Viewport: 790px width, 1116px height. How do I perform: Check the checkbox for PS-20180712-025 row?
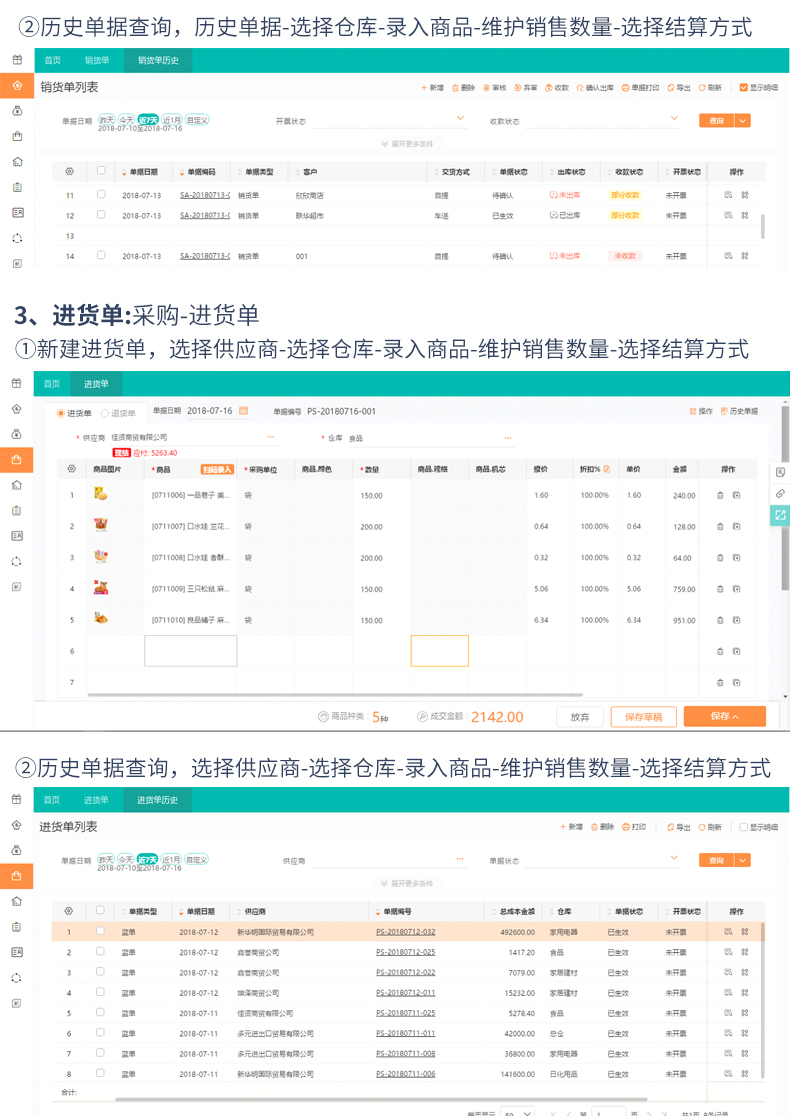(100, 952)
